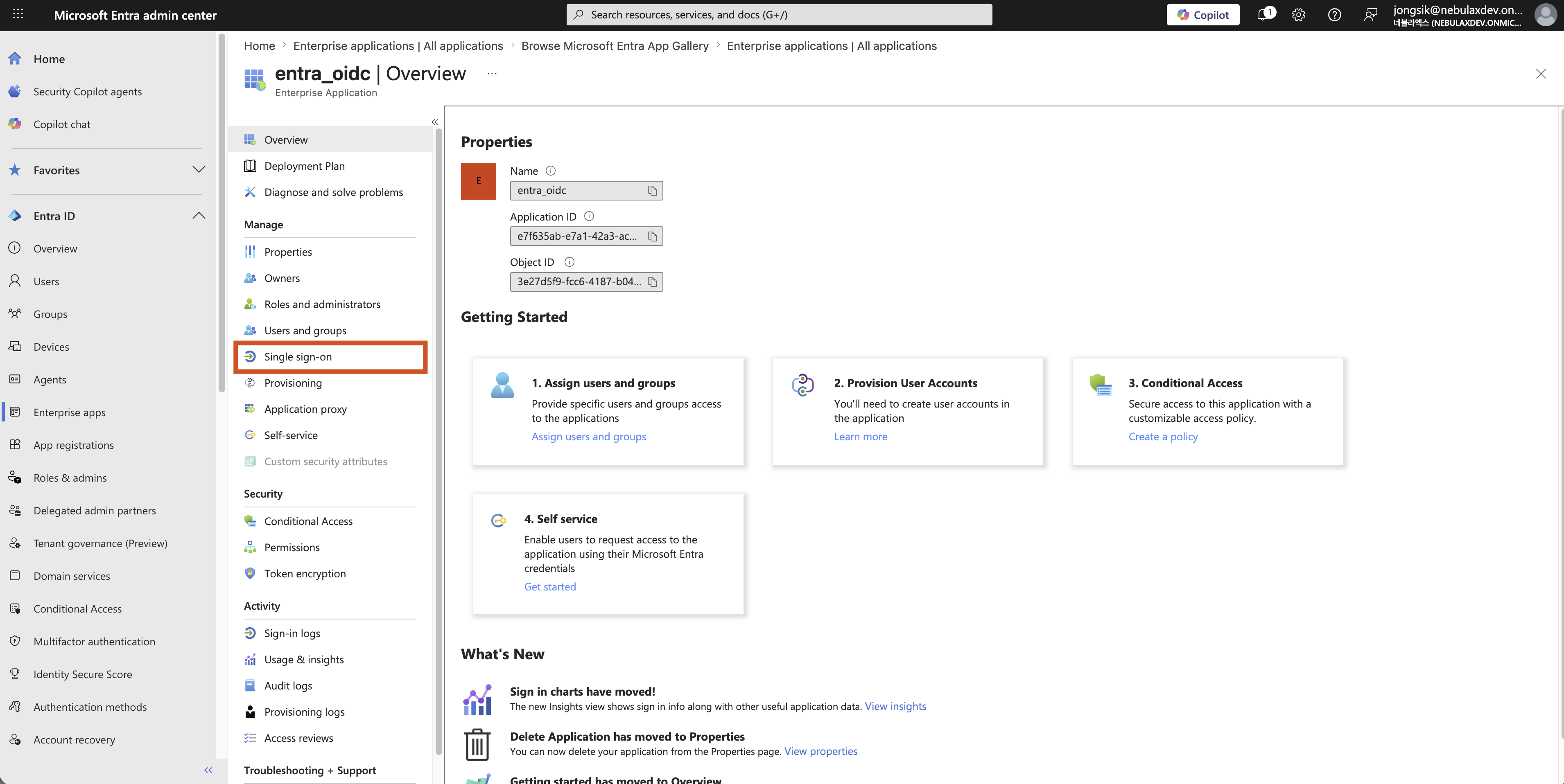Screen dimensions: 1564x784
Task: Open Users under Entra ID
Action: coord(46,282)
